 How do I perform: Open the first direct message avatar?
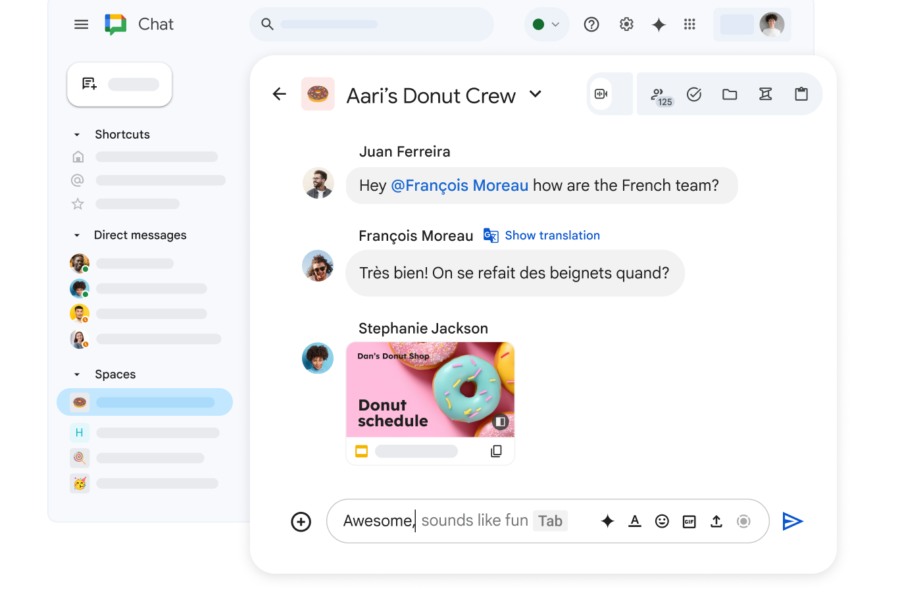pyautogui.click(x=79, y=263)
